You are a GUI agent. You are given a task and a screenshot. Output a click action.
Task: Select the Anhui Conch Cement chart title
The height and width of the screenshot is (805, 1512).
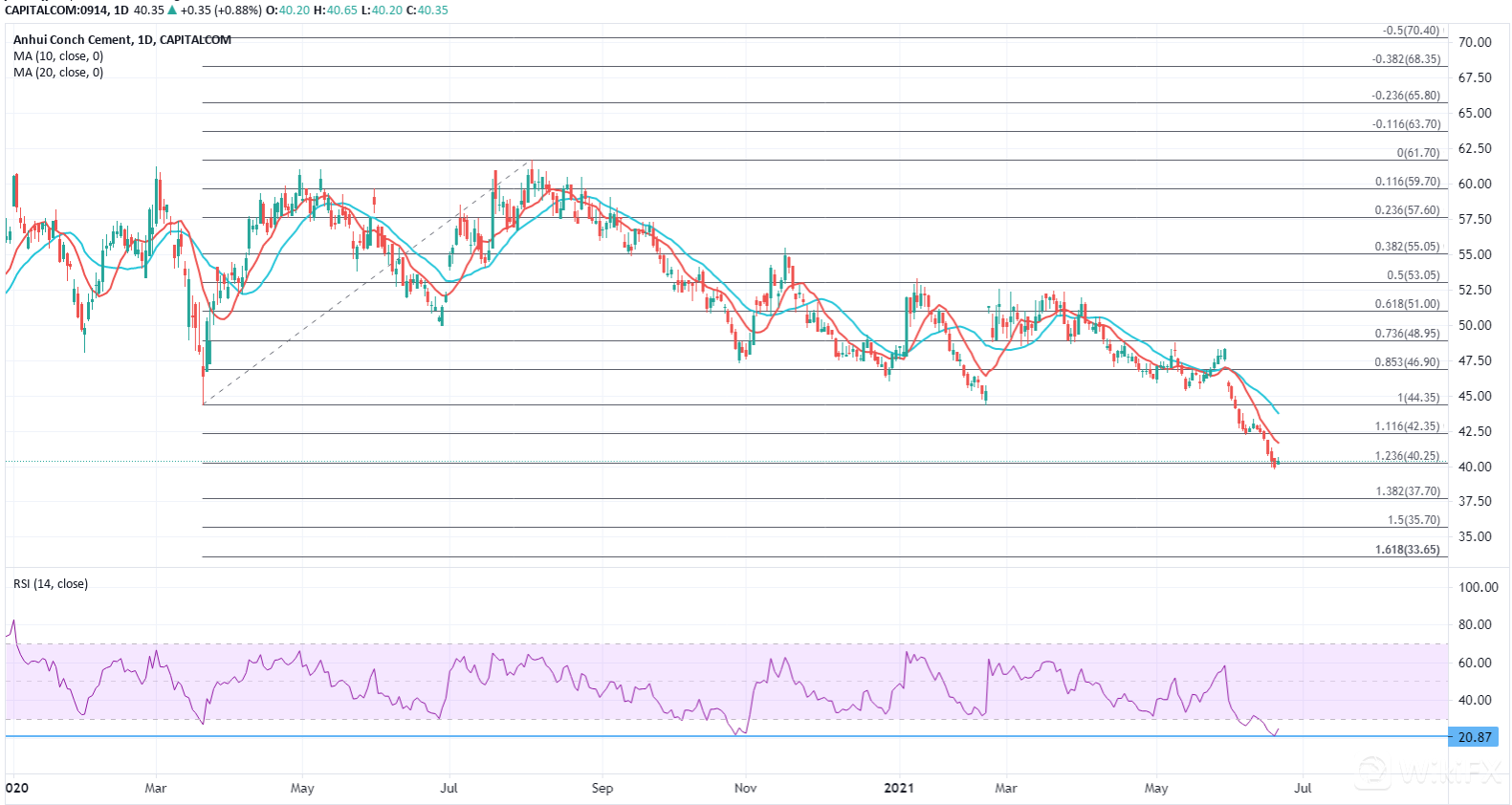click(x=121, y=39)
